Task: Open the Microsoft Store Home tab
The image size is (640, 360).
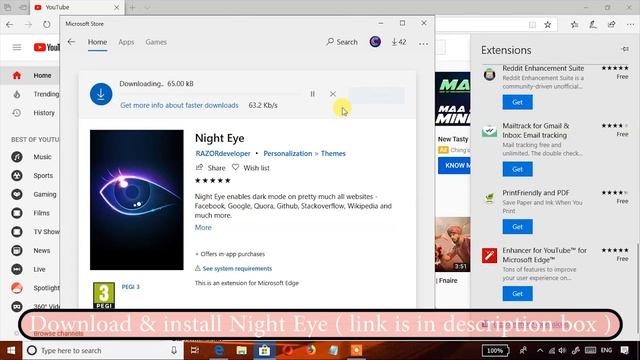Action: pos(97,42)
